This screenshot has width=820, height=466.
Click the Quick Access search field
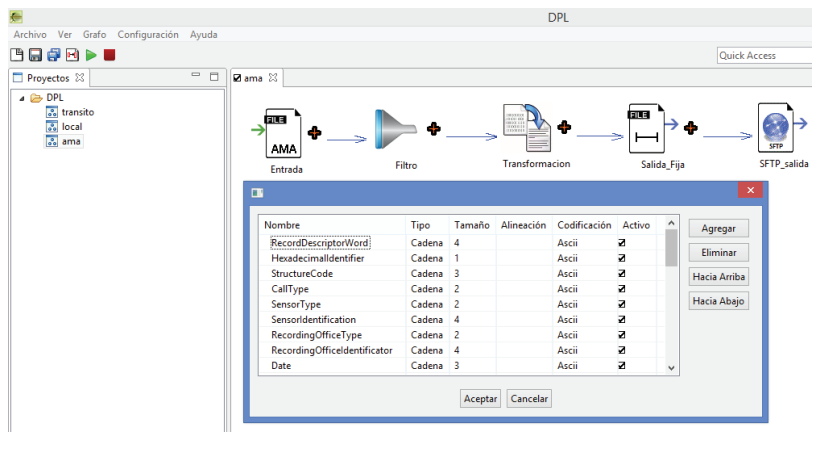(765, 56)
